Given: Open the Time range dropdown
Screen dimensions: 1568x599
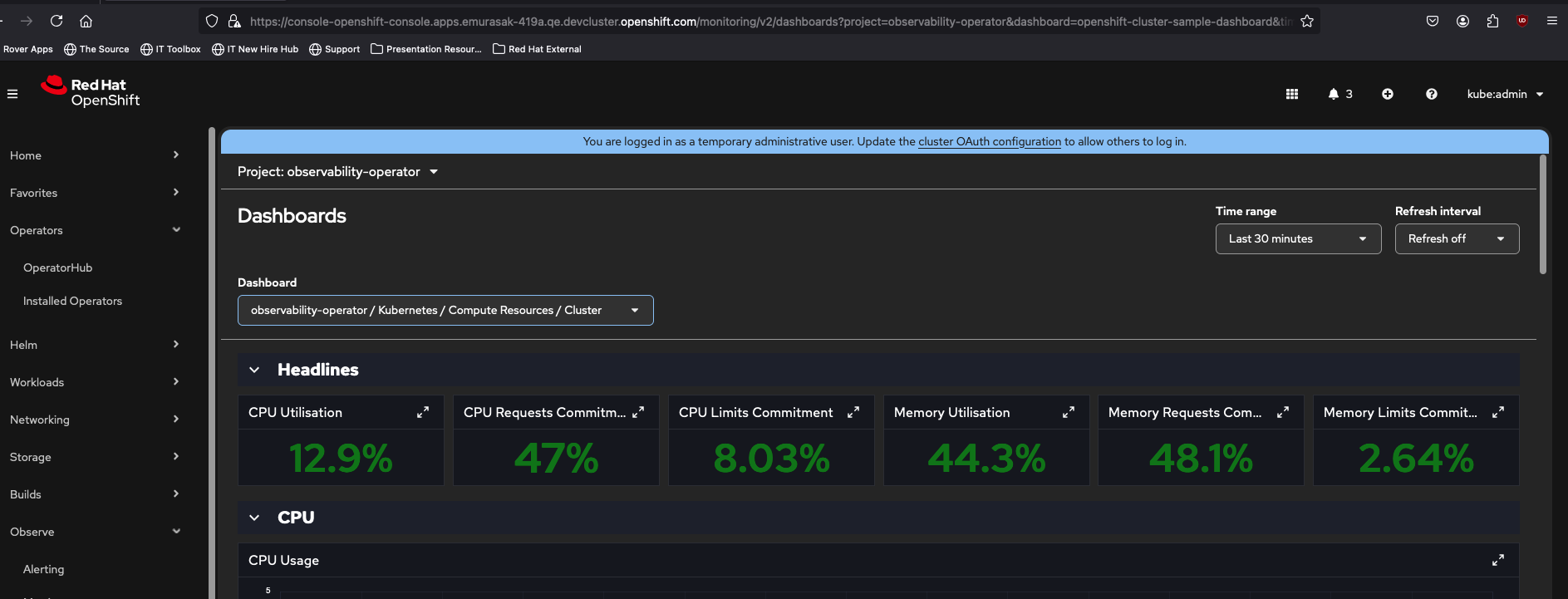Looking at the screenshot, I should pos(1298,239).
